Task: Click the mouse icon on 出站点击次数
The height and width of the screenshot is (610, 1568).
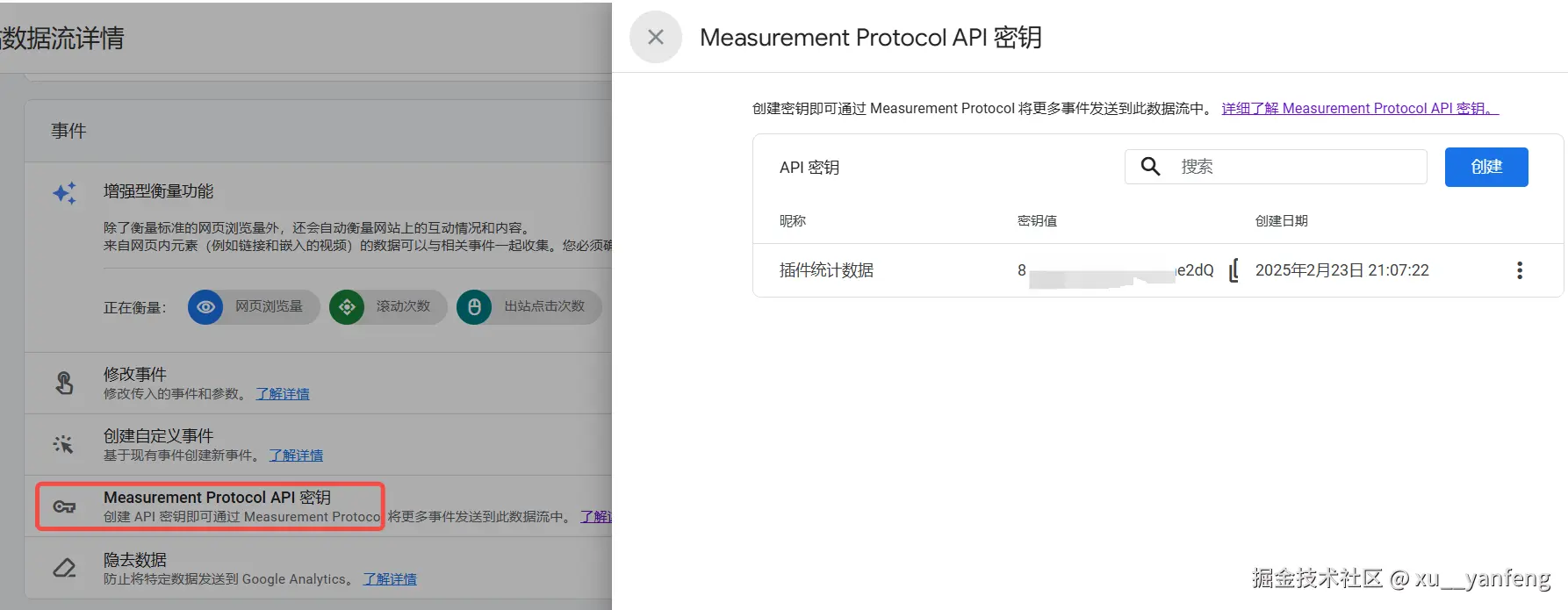Action: (474, 307)
